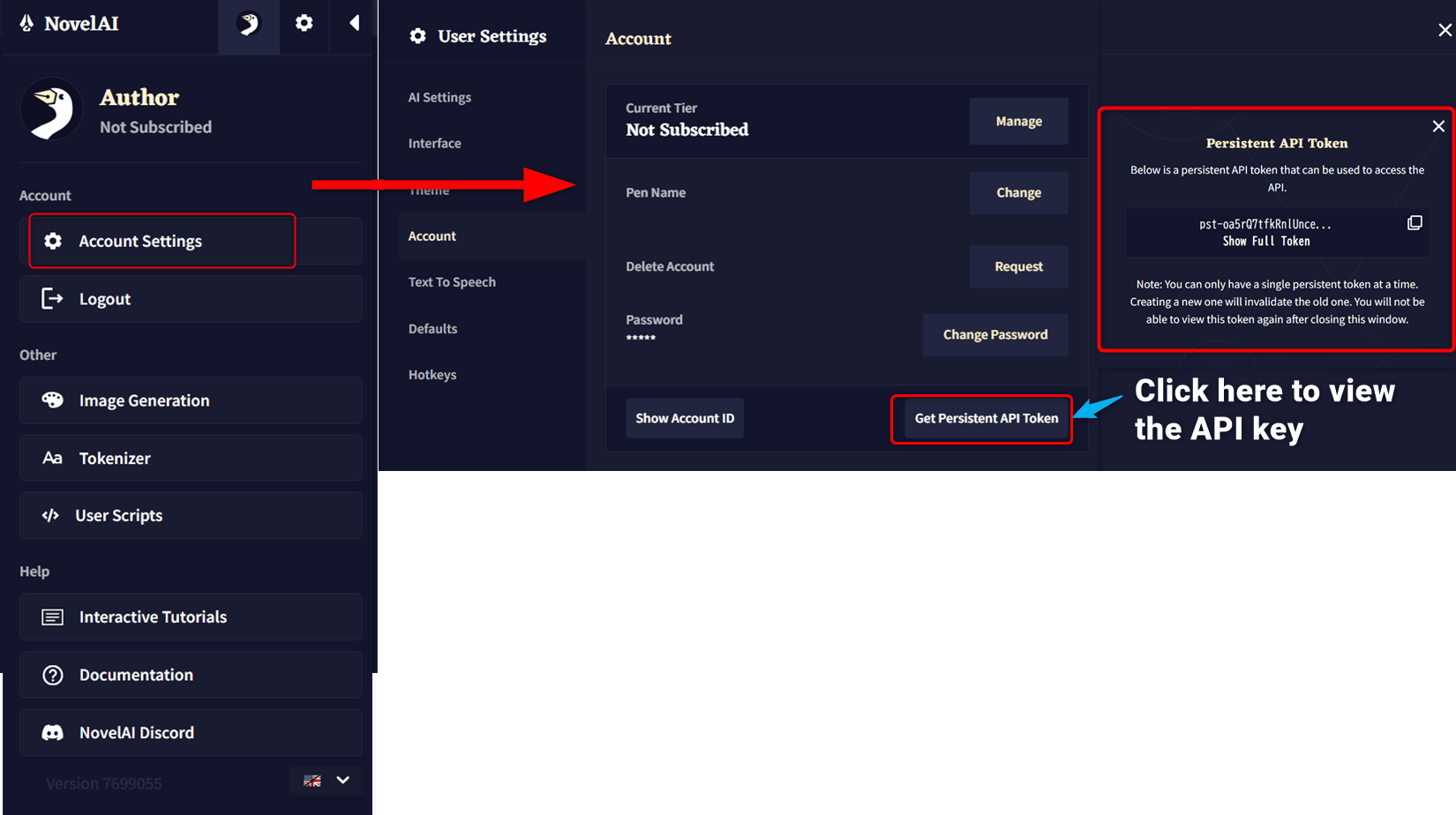Image resolution: width=1456 pixels, height=815 pixels.
Task: Open Discord via the NovelAI Discord icon
Action: tap(53, 732)
